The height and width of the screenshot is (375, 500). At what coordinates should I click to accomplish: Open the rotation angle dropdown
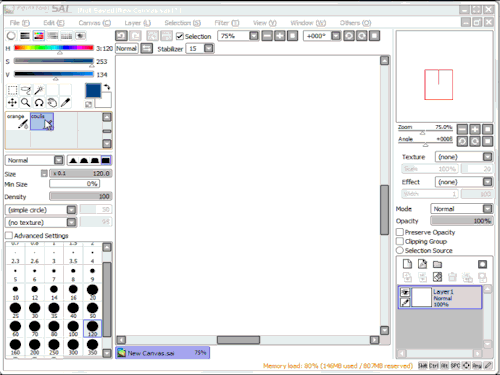336,36
